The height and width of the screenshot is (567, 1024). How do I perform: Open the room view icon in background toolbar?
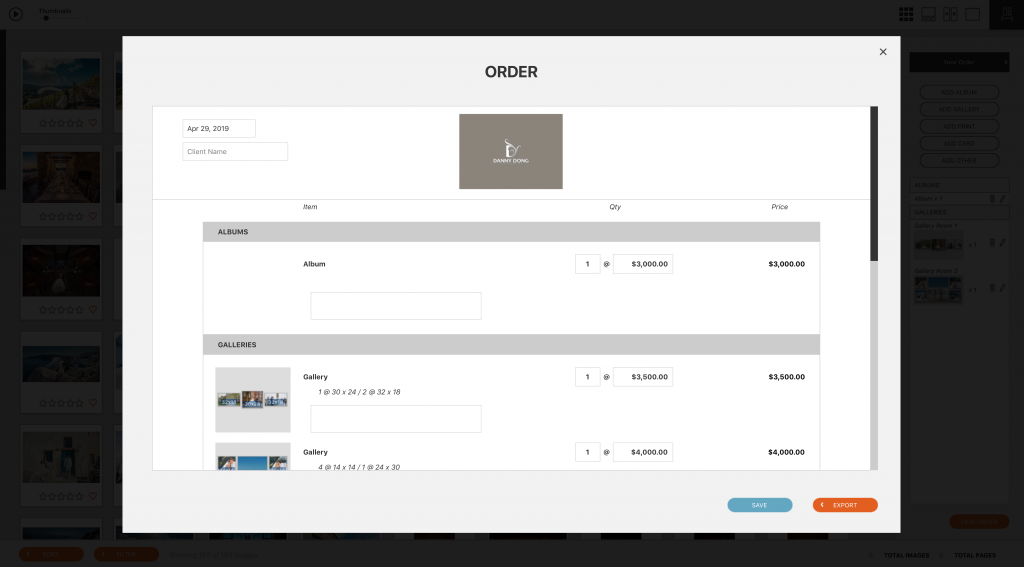[1006, 14]
